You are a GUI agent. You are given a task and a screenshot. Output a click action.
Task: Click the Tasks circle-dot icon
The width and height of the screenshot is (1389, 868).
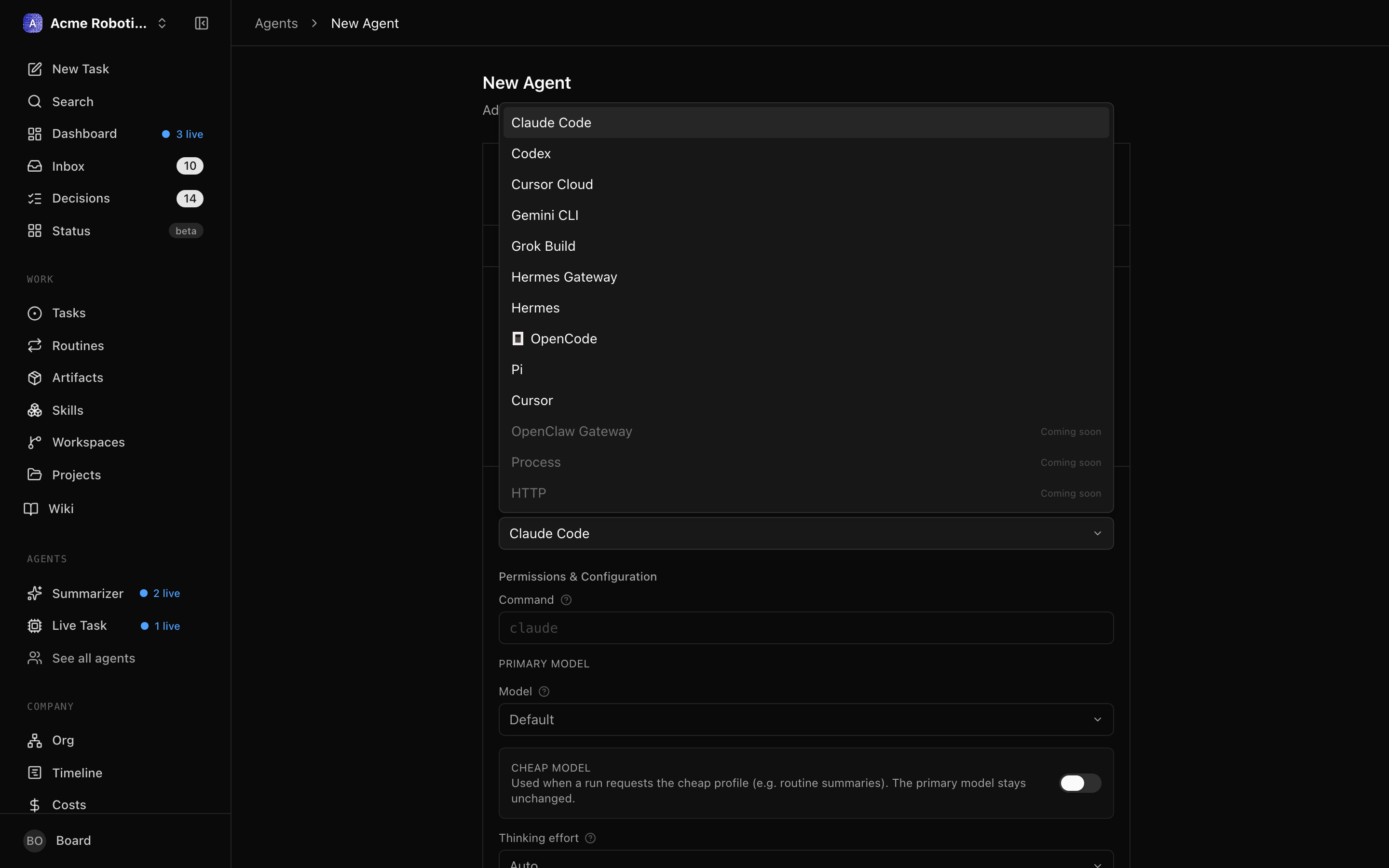(34, 313)
